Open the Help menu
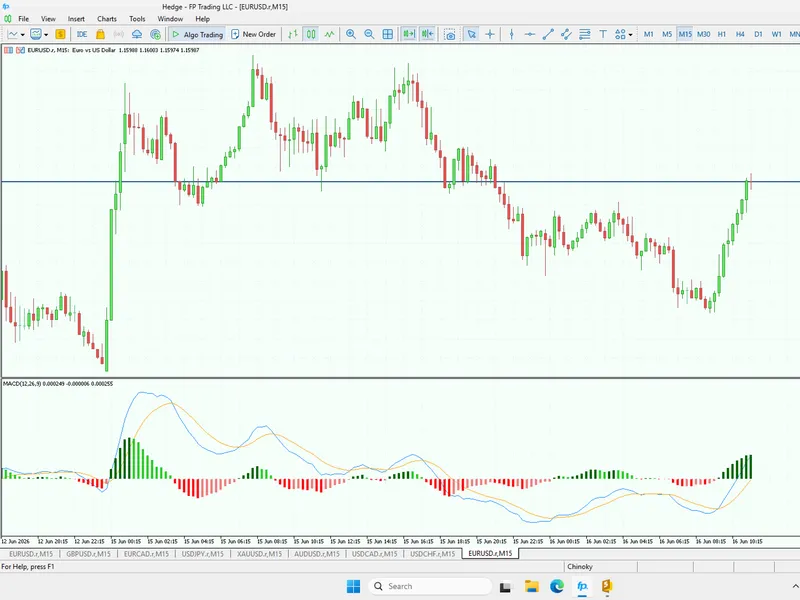Screen dimensions: 800x600 (x=202, y=19)
